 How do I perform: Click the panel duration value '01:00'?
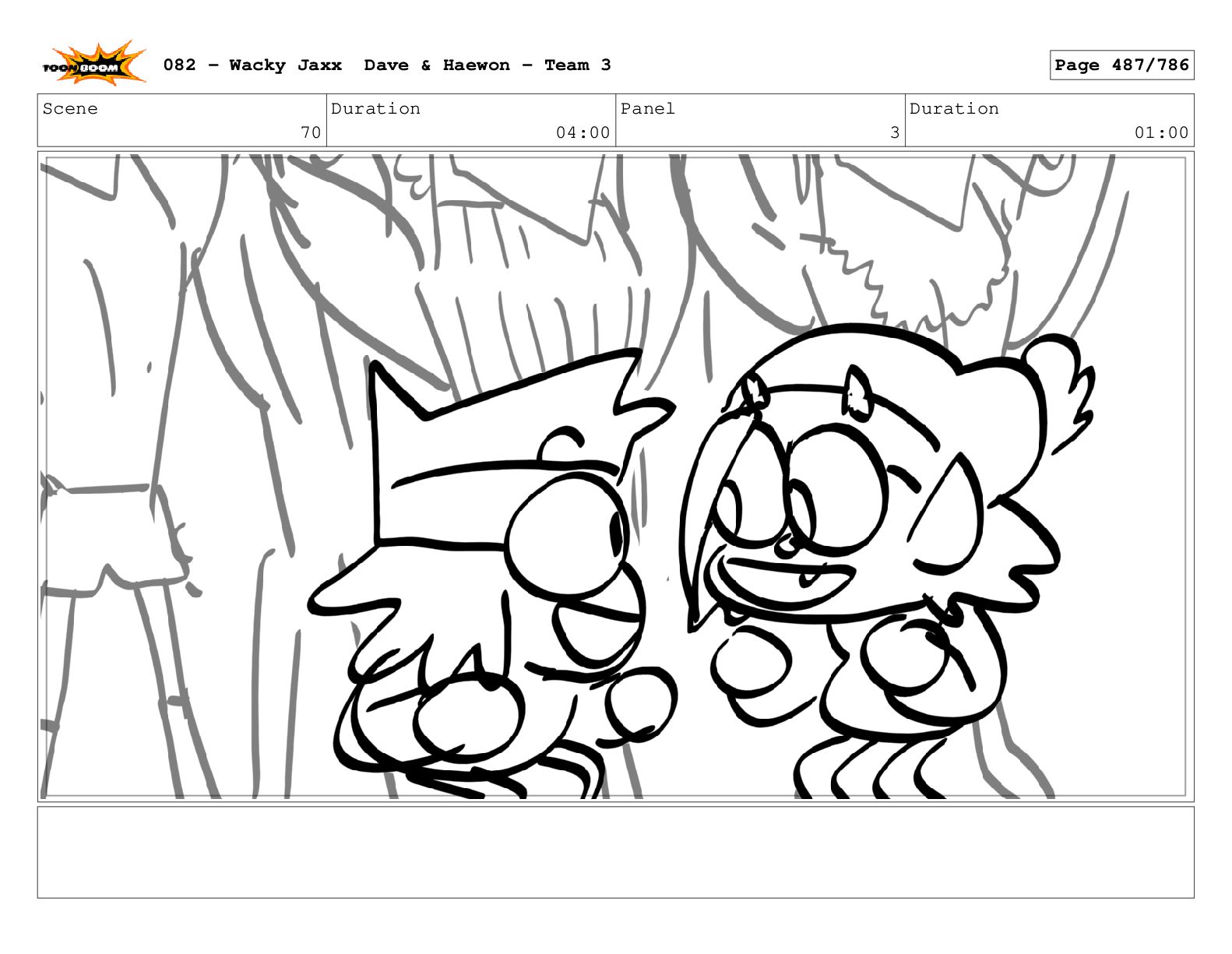[1161, 133]
